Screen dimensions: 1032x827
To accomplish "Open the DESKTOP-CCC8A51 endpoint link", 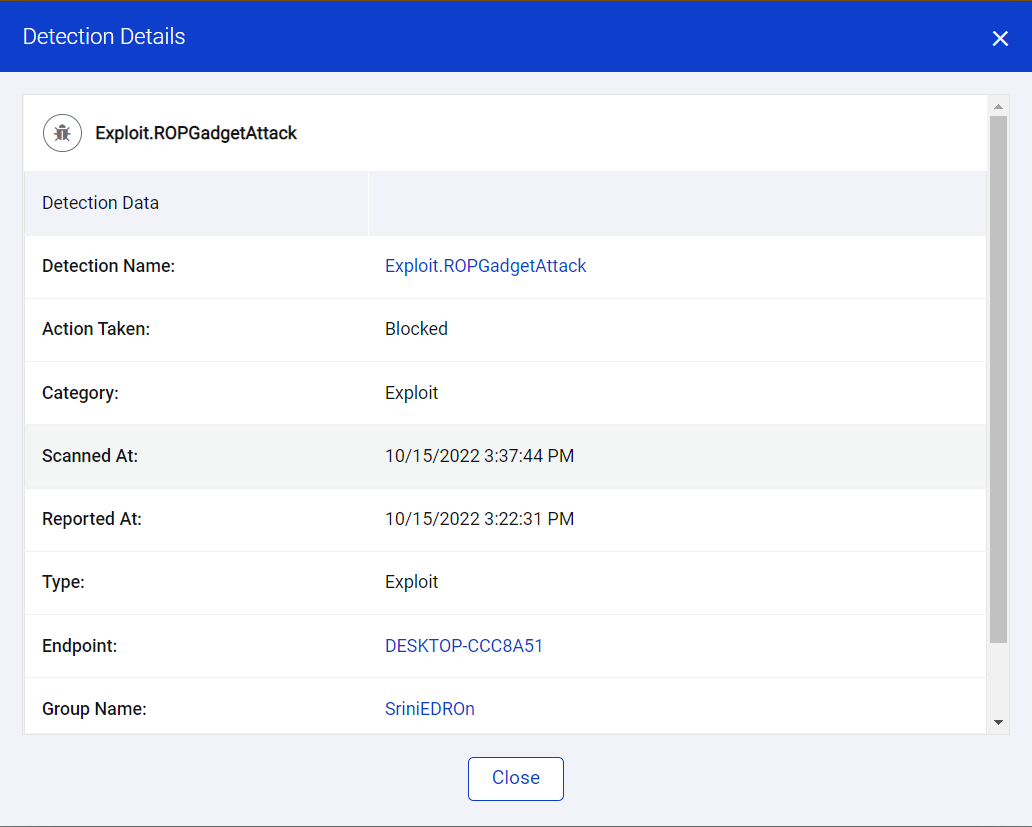I will pos(464,646).
